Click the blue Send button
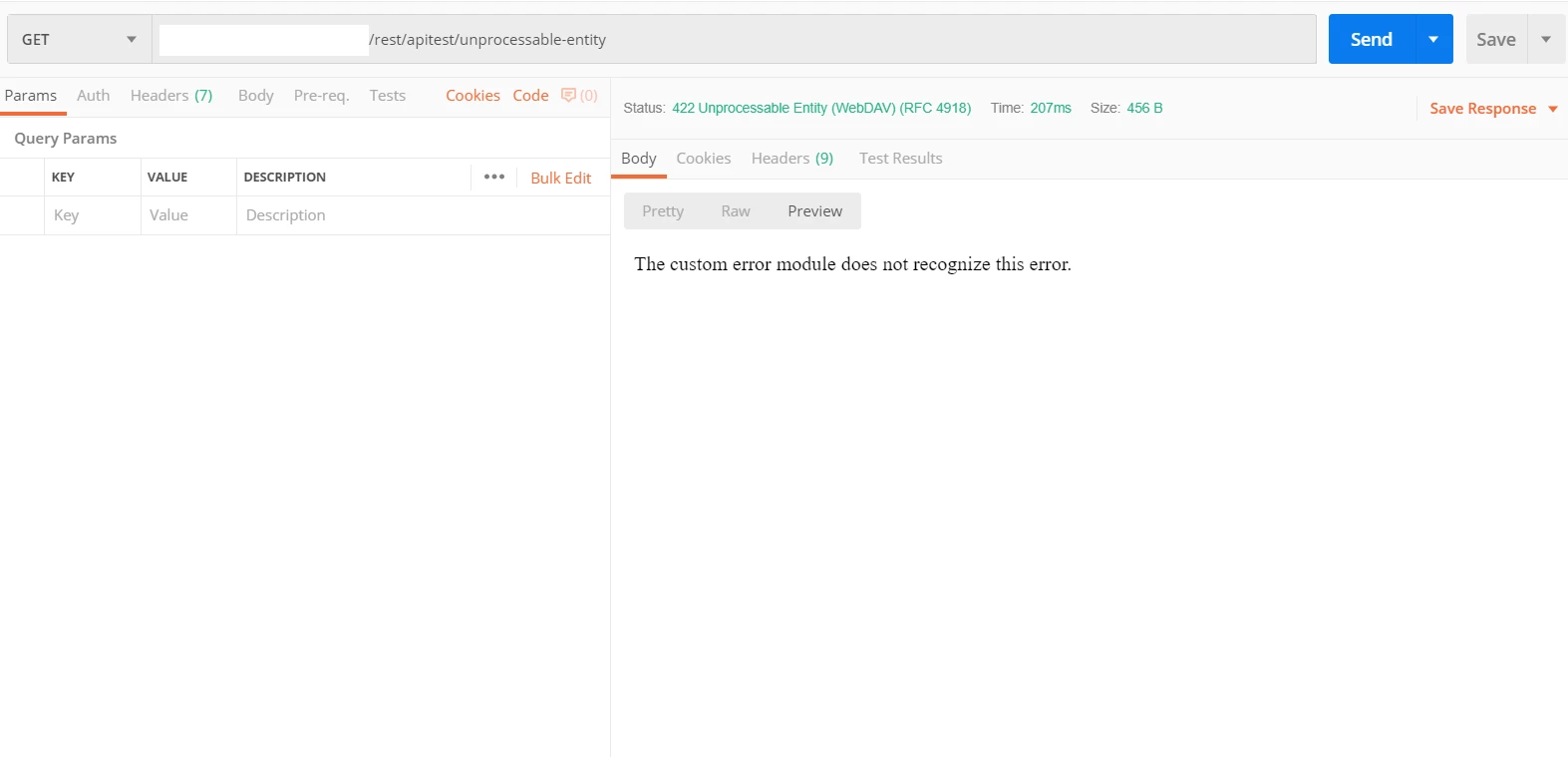This screenshot has width=1568, height=757. [x=1371, y=40]
